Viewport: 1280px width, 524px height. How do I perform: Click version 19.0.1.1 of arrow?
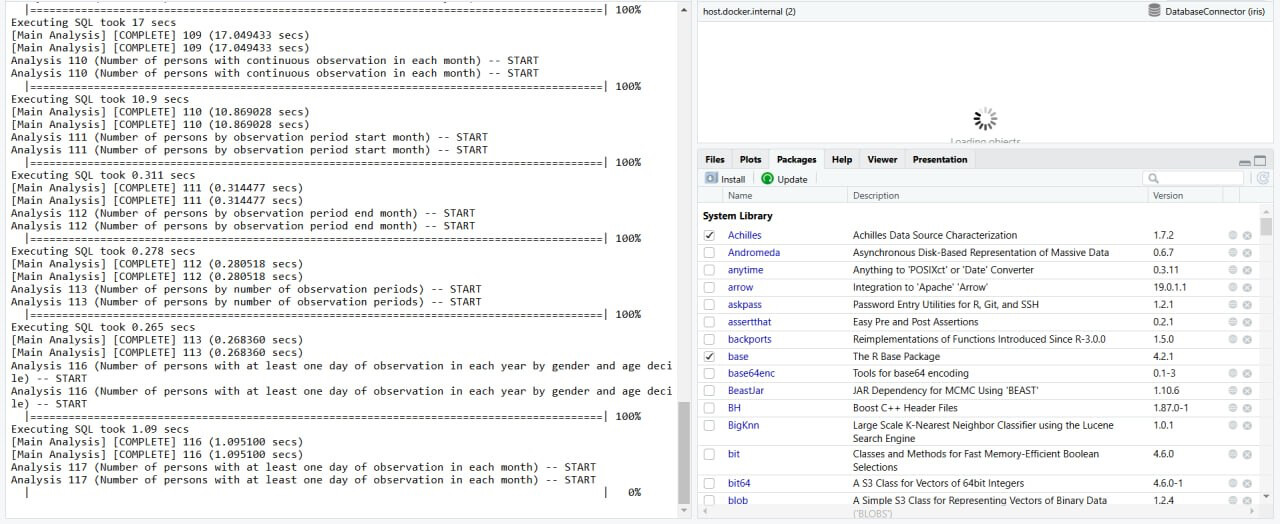point(1171,287)
